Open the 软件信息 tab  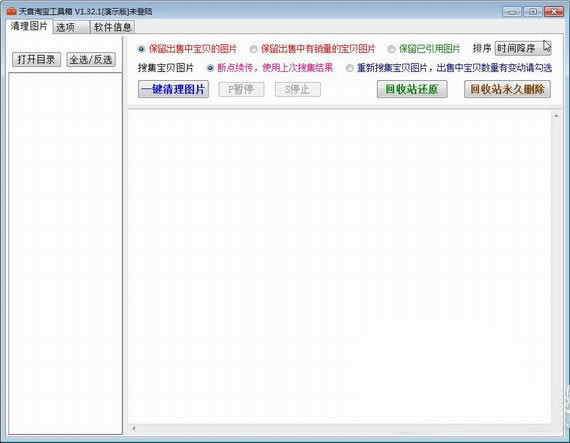pos(112,27)
